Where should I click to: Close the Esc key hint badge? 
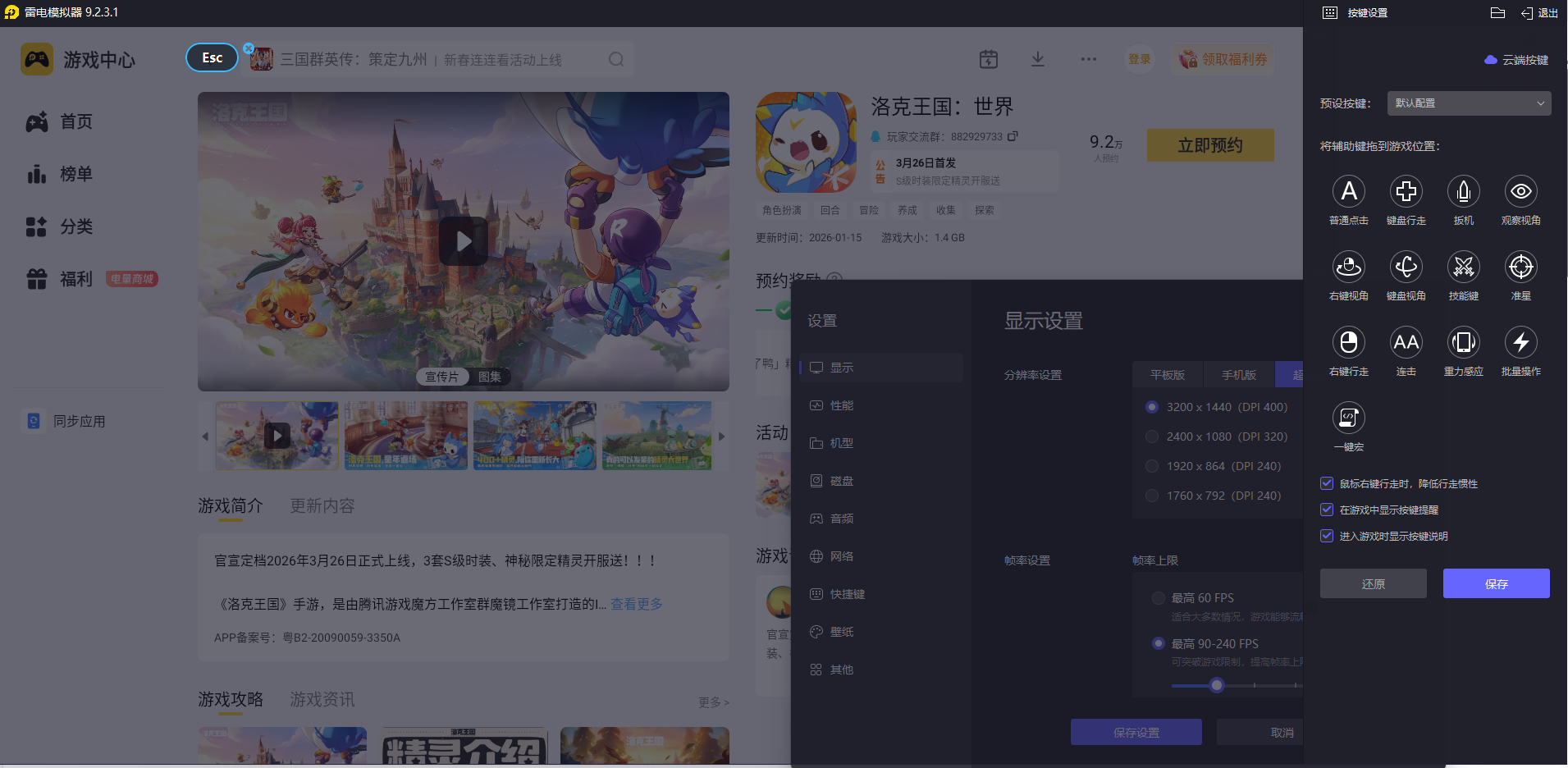pos(249,48)
